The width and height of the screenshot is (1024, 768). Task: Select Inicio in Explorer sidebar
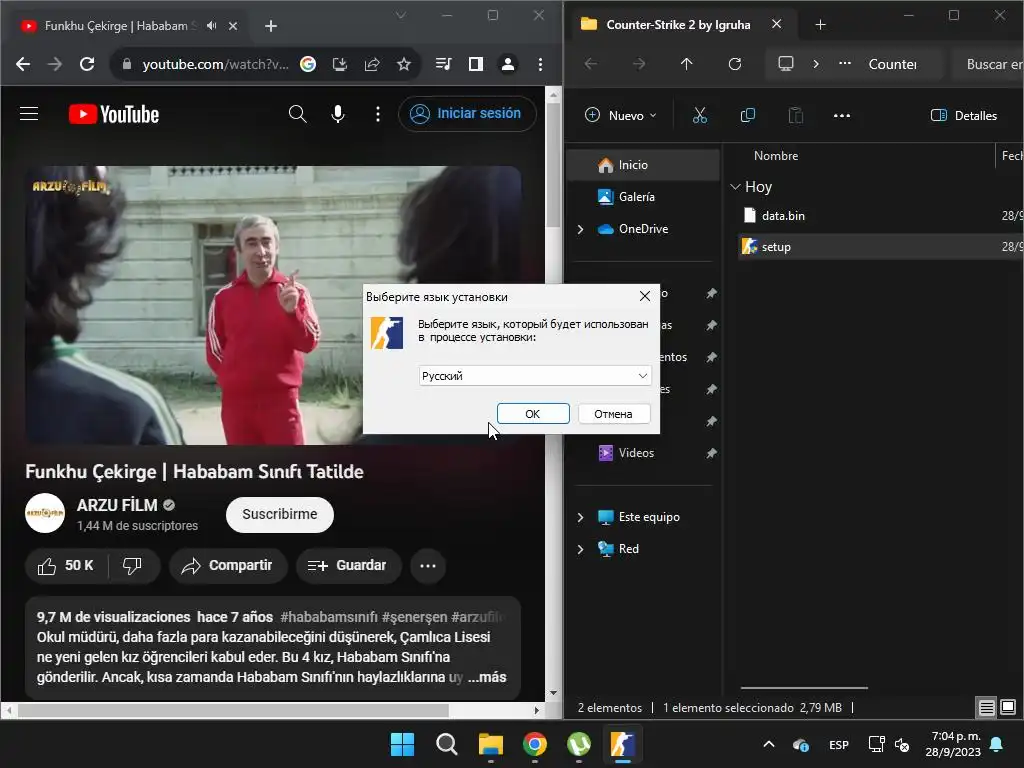click(x=643, y=165)
